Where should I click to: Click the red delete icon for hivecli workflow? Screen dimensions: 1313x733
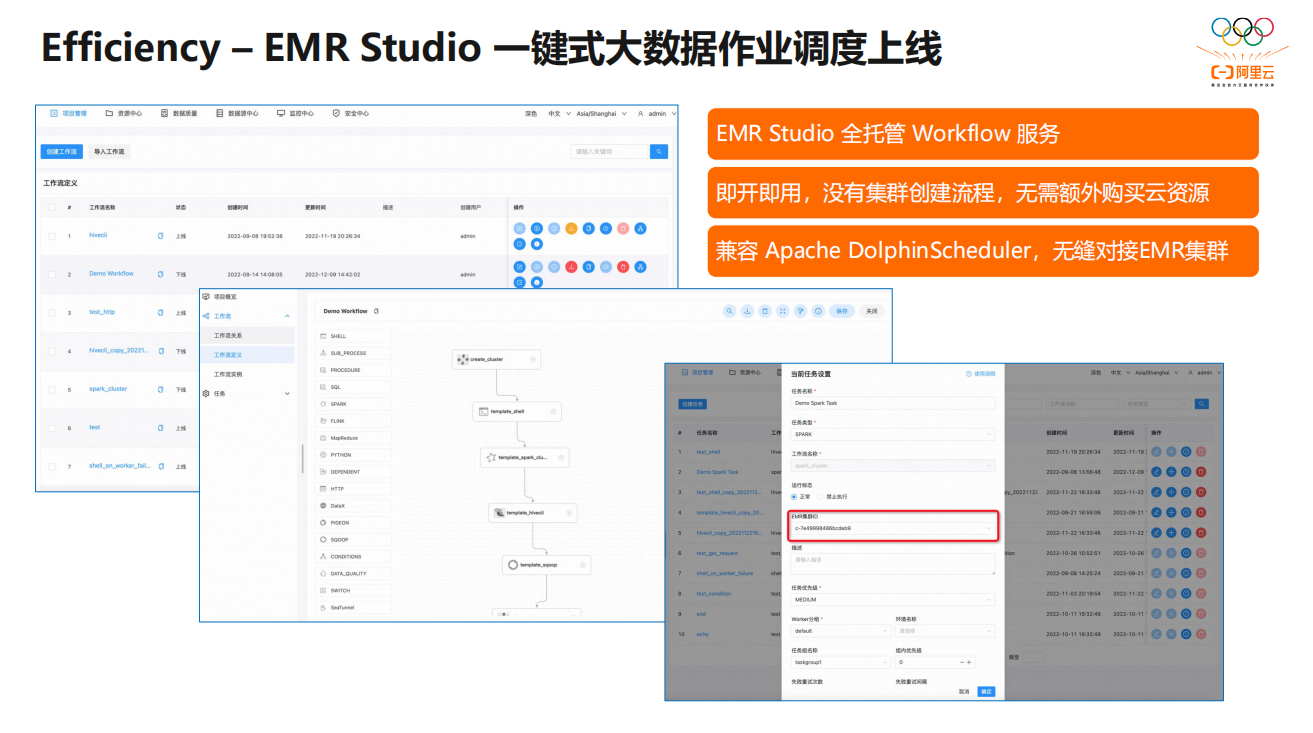623,229
